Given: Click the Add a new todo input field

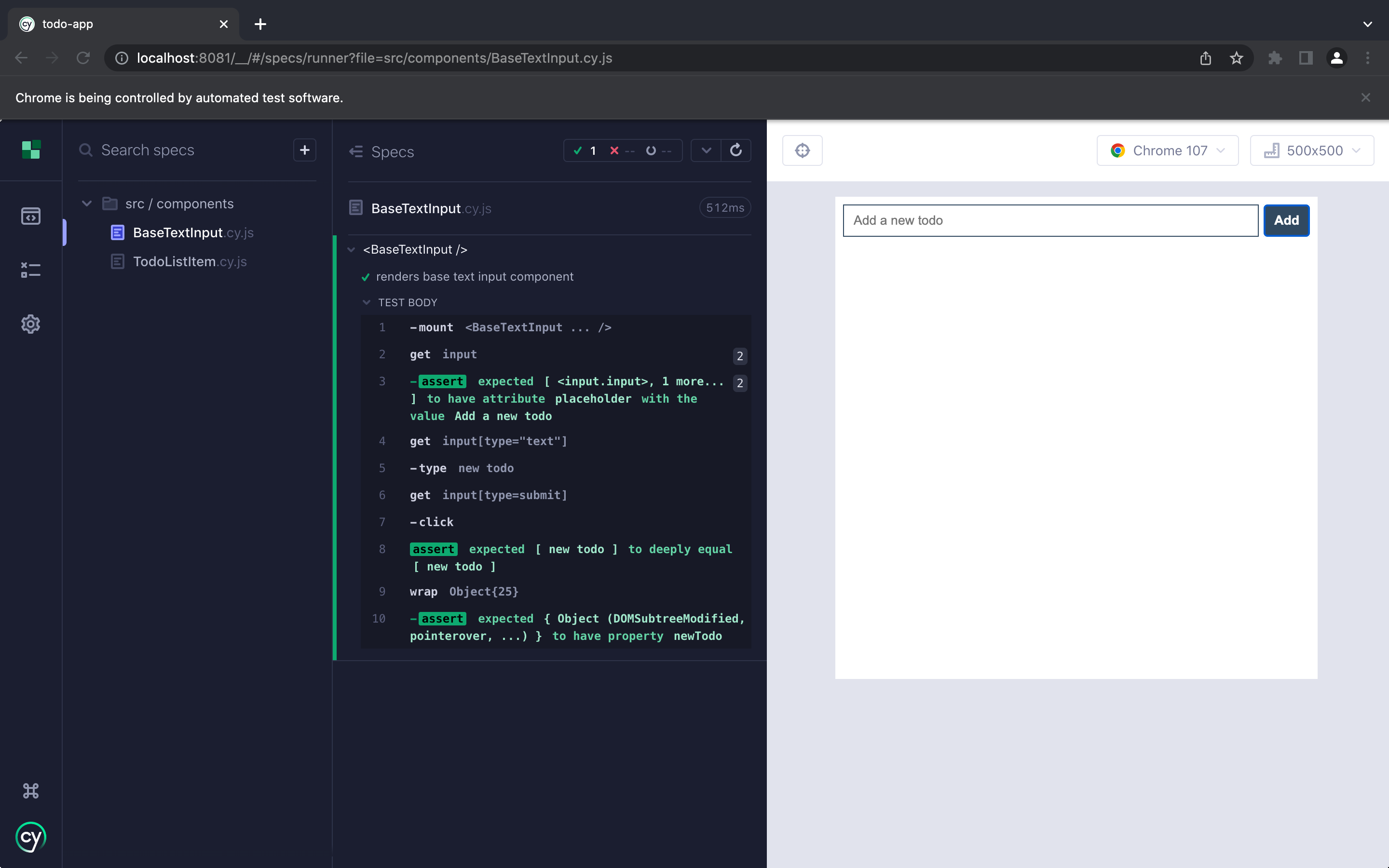Looking at the screenshot, I should [1050, 220].
